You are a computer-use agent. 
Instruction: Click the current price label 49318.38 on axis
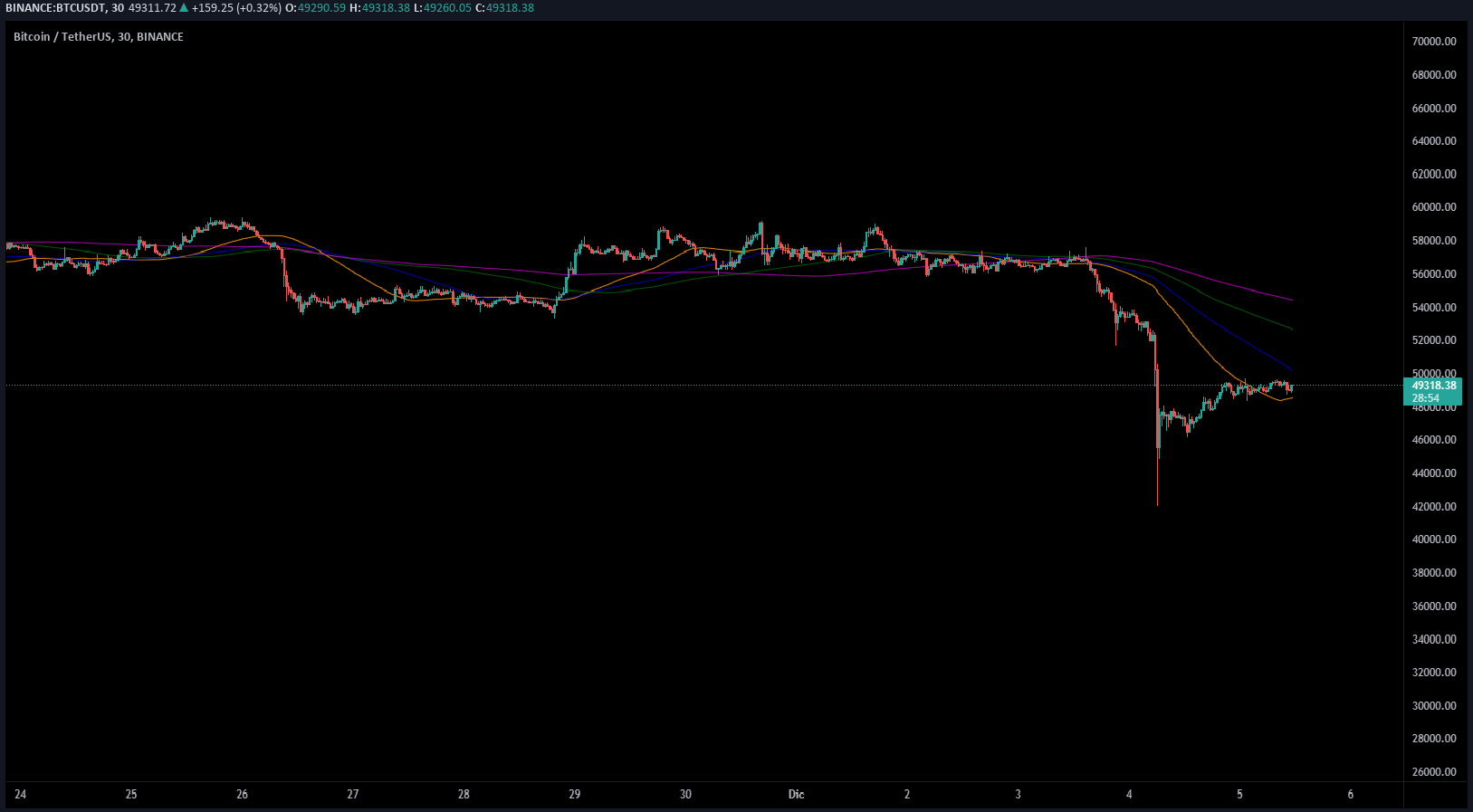(x=1433, y=386)
